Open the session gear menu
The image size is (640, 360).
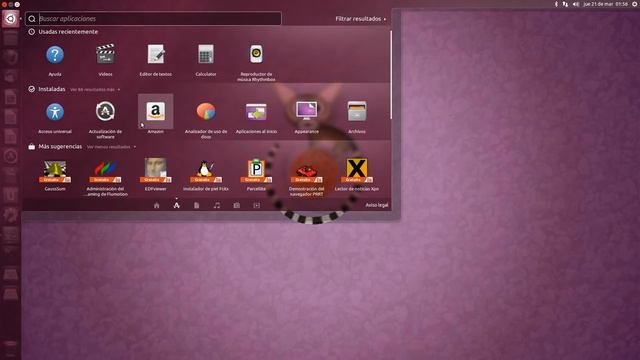[x=635, y=4]
